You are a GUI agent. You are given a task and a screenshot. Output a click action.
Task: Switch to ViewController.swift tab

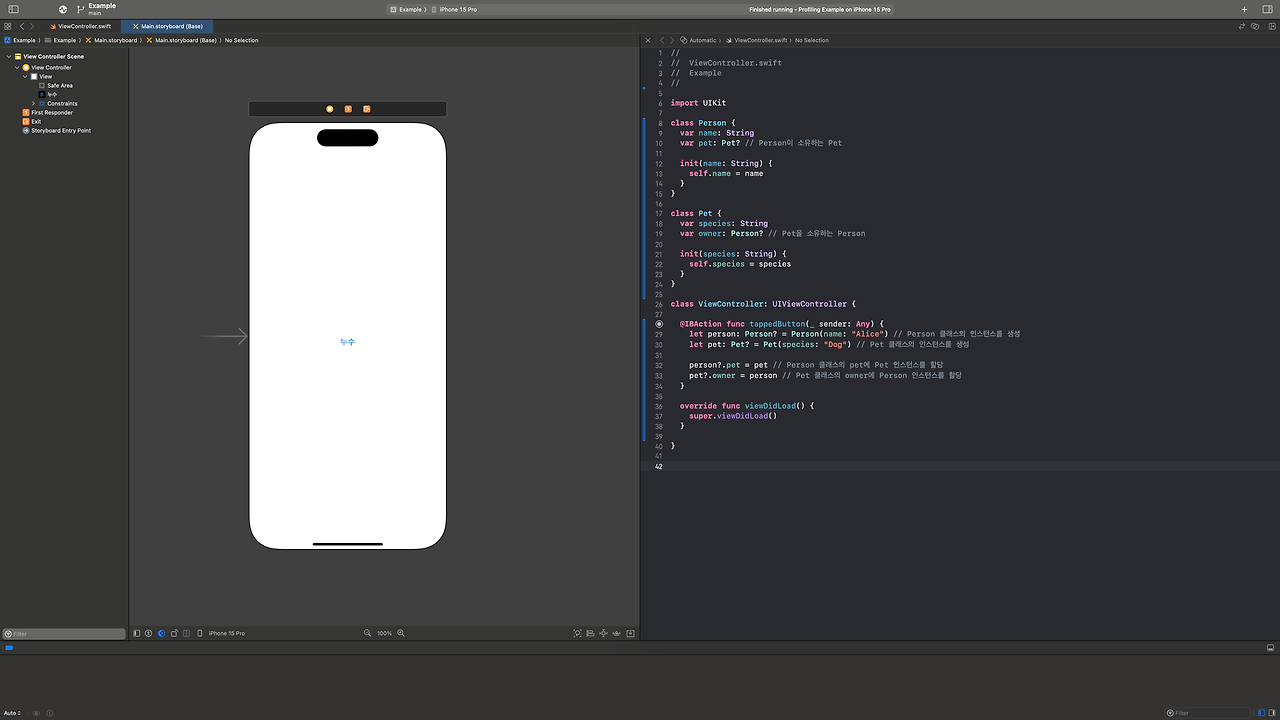(x=80, y=26)
